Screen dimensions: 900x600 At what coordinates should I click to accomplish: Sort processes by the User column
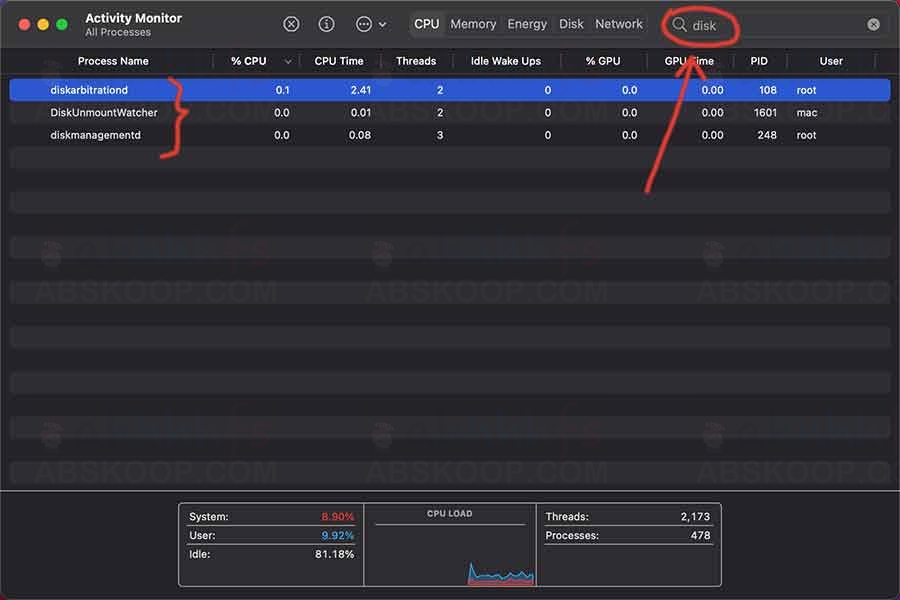830,61
